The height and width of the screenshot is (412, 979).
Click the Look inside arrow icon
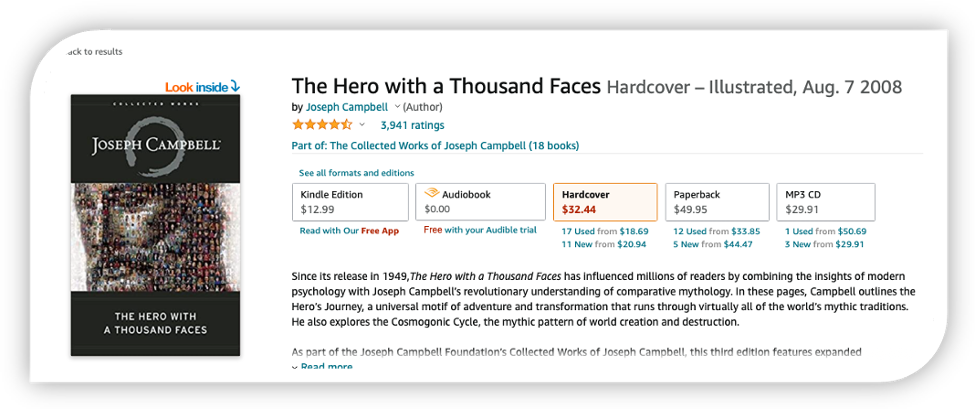235,87
